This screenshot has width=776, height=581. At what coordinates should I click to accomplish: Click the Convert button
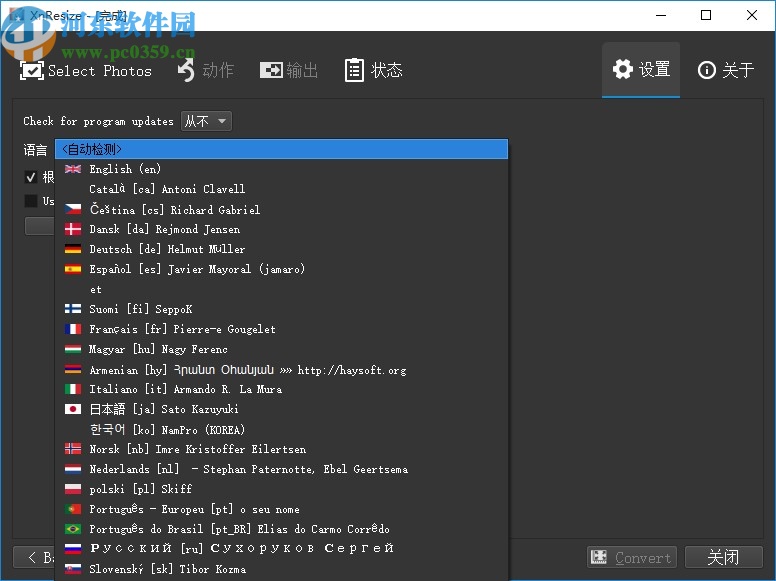pos(632,557)
